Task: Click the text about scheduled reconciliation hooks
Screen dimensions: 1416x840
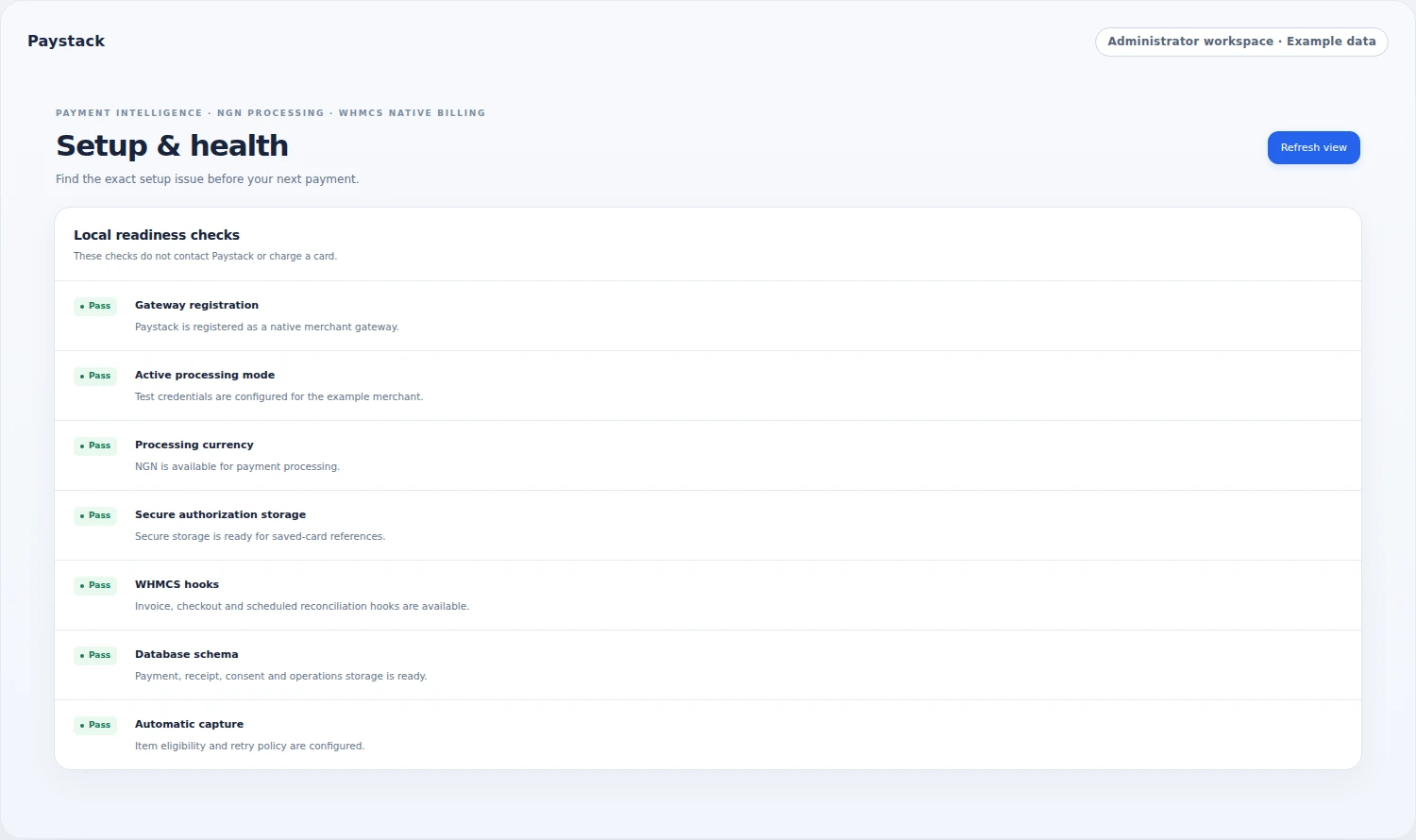Action: [x=302, y=606]
